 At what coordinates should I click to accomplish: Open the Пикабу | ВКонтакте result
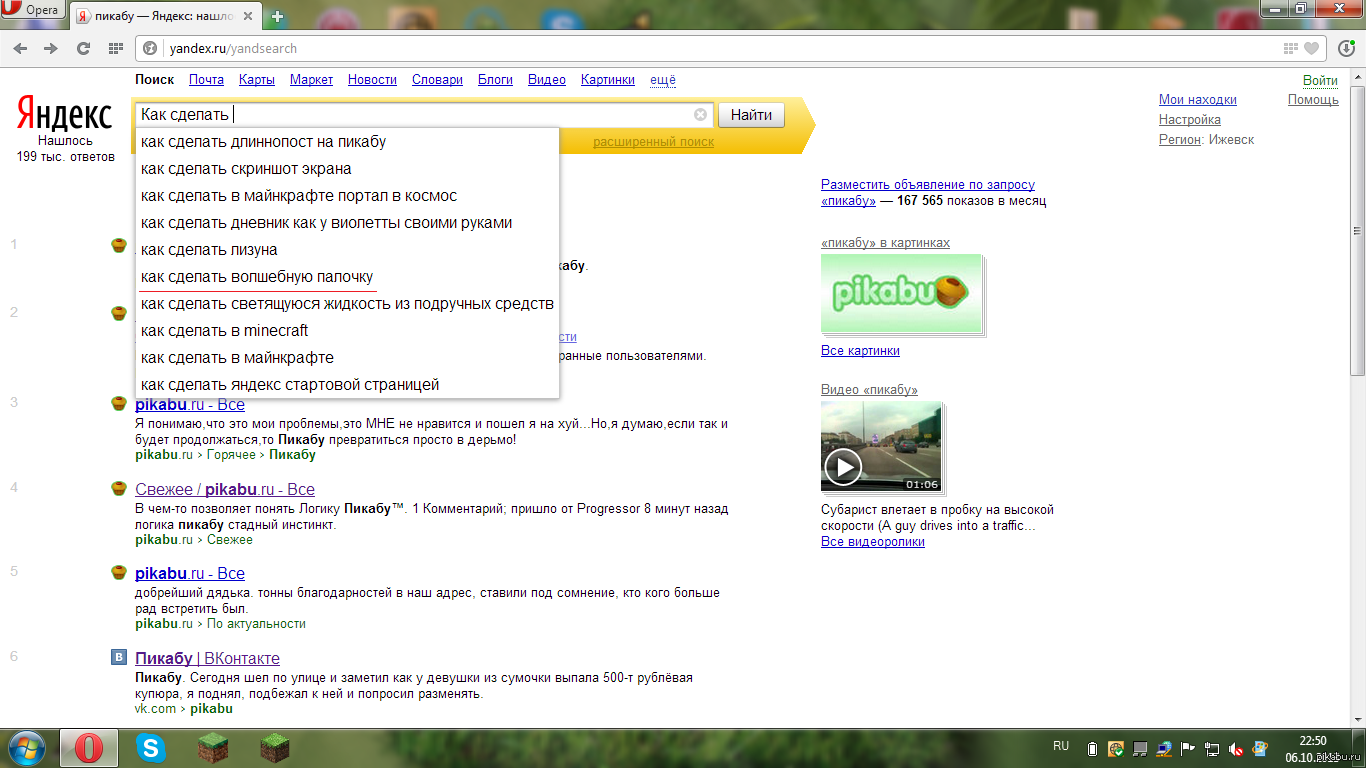pos(207,658)
